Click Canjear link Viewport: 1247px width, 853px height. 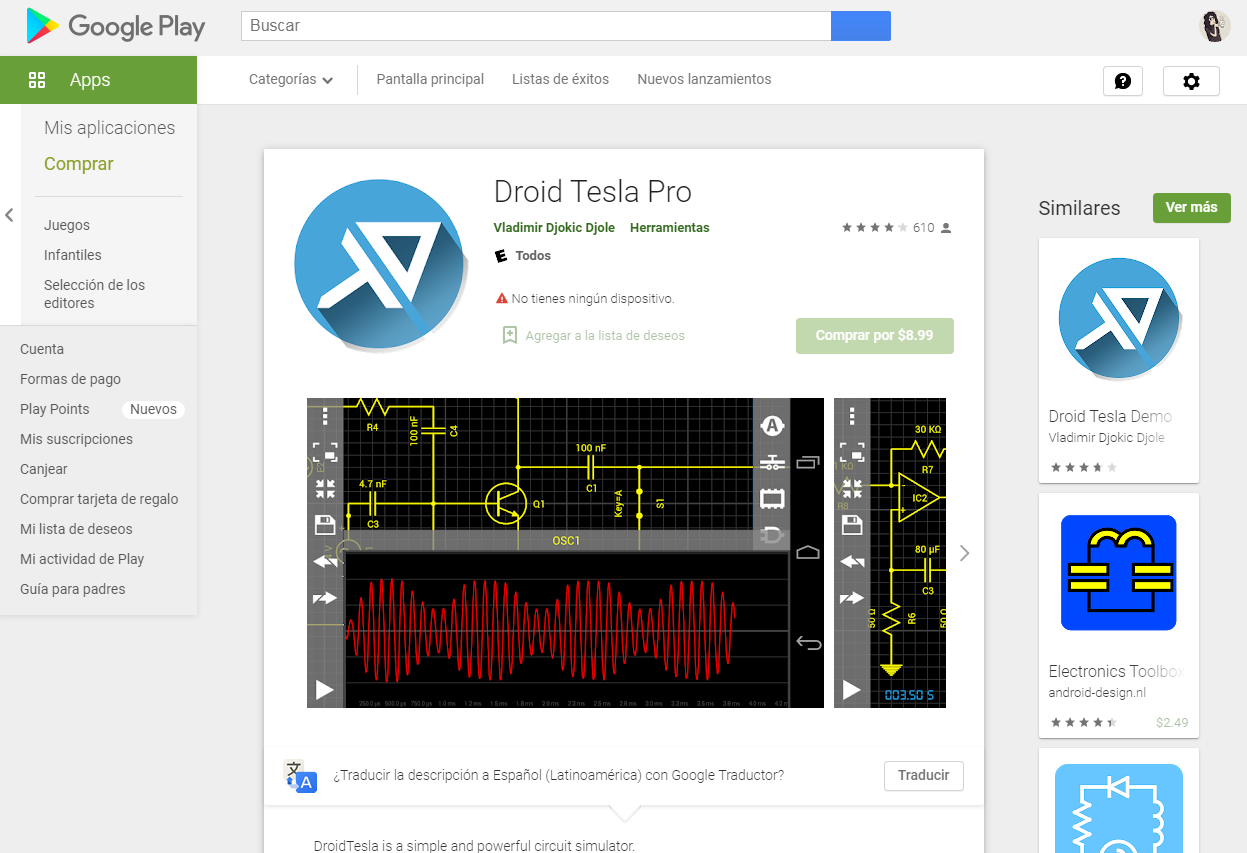point(44,469)
